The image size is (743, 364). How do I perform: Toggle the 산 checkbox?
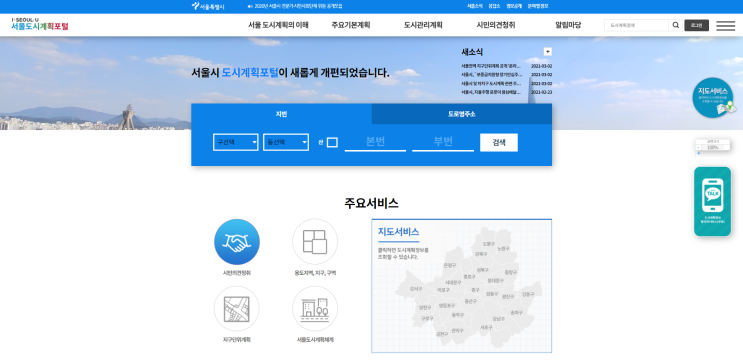(332, 142)
